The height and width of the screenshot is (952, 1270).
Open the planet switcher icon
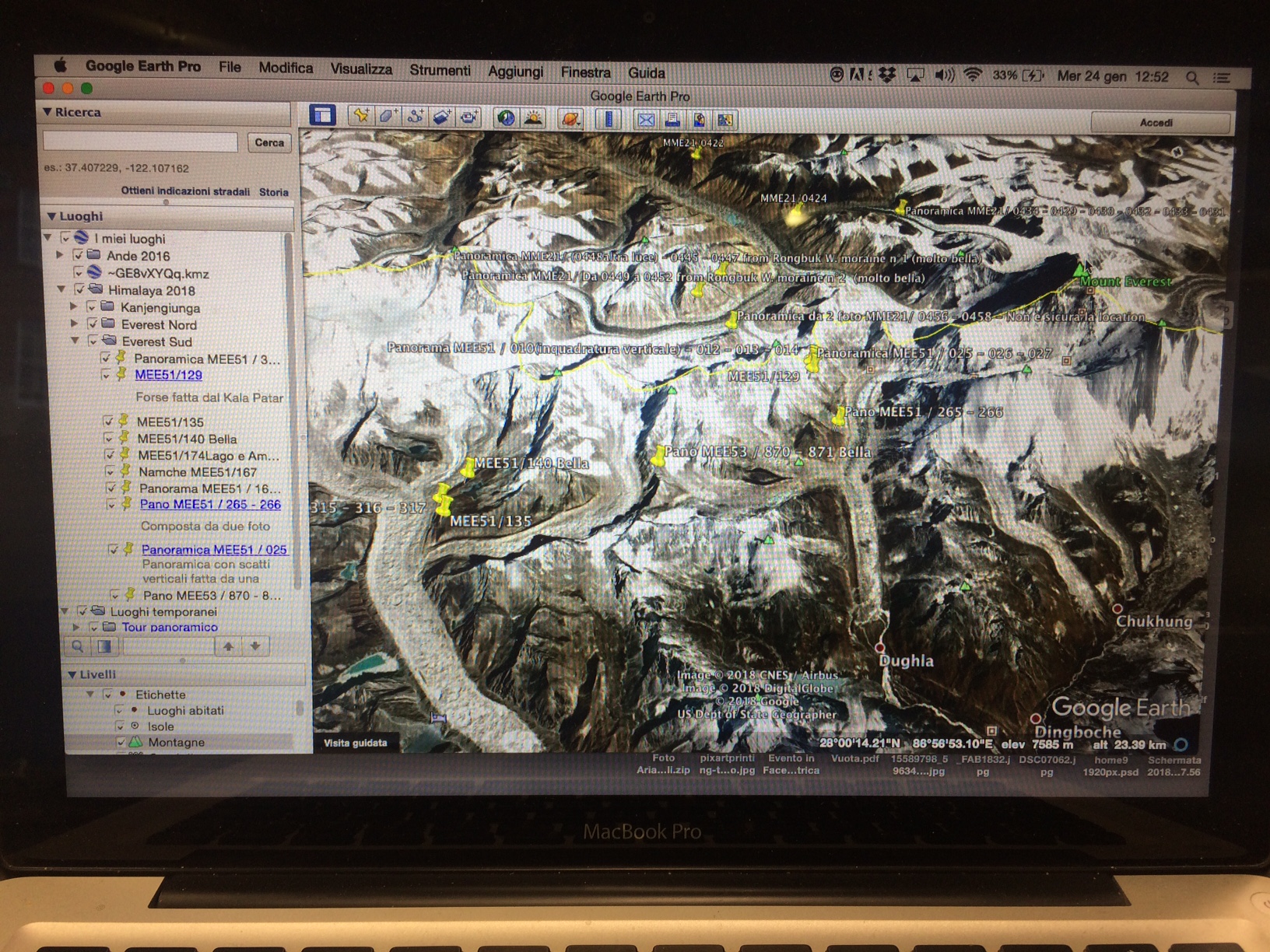click(571, 119)
